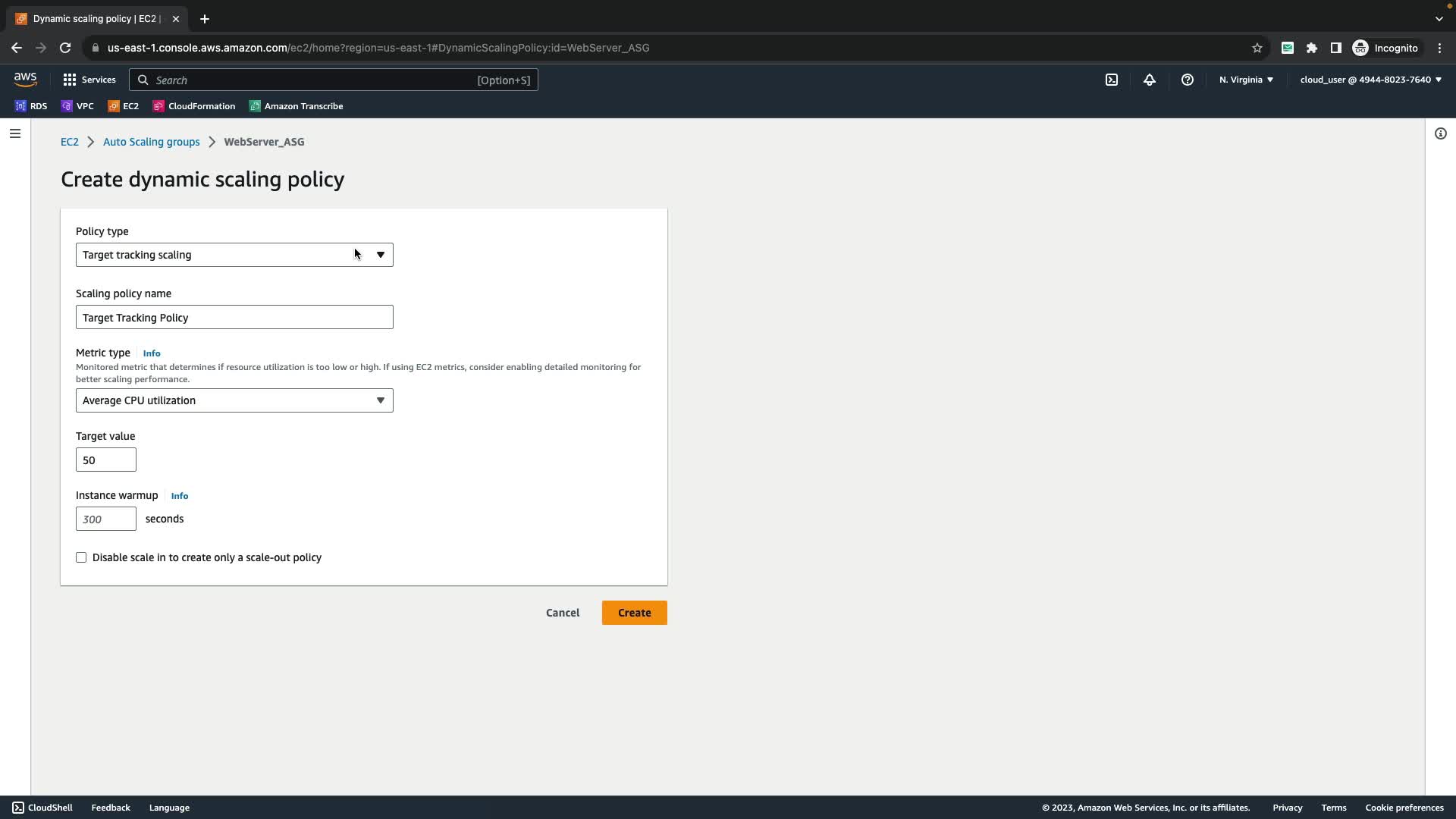Enable Disable scale in checkbox

(81, 557)
